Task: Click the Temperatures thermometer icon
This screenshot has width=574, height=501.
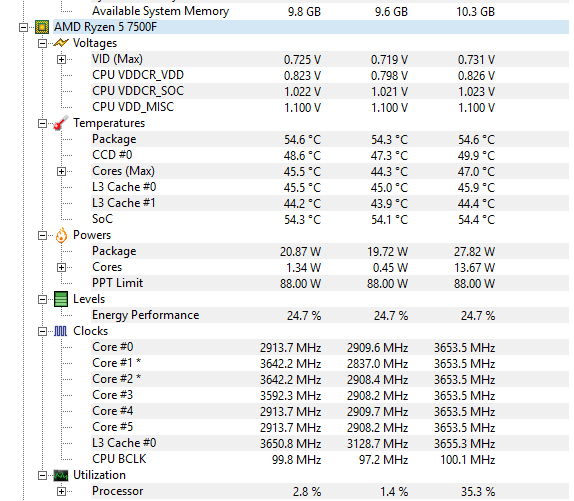Action: pyautogui.click(x=61, y=123)
